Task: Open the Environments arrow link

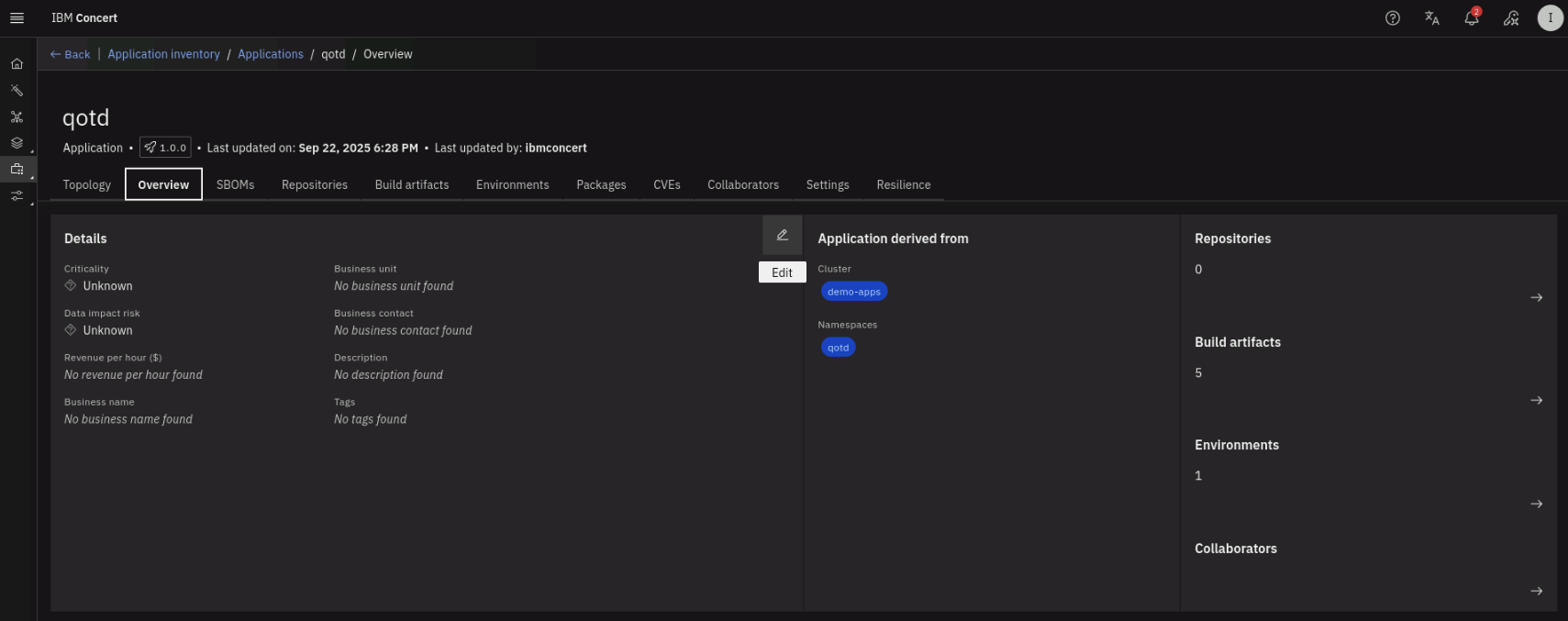Action: [x=1536, y=505]
